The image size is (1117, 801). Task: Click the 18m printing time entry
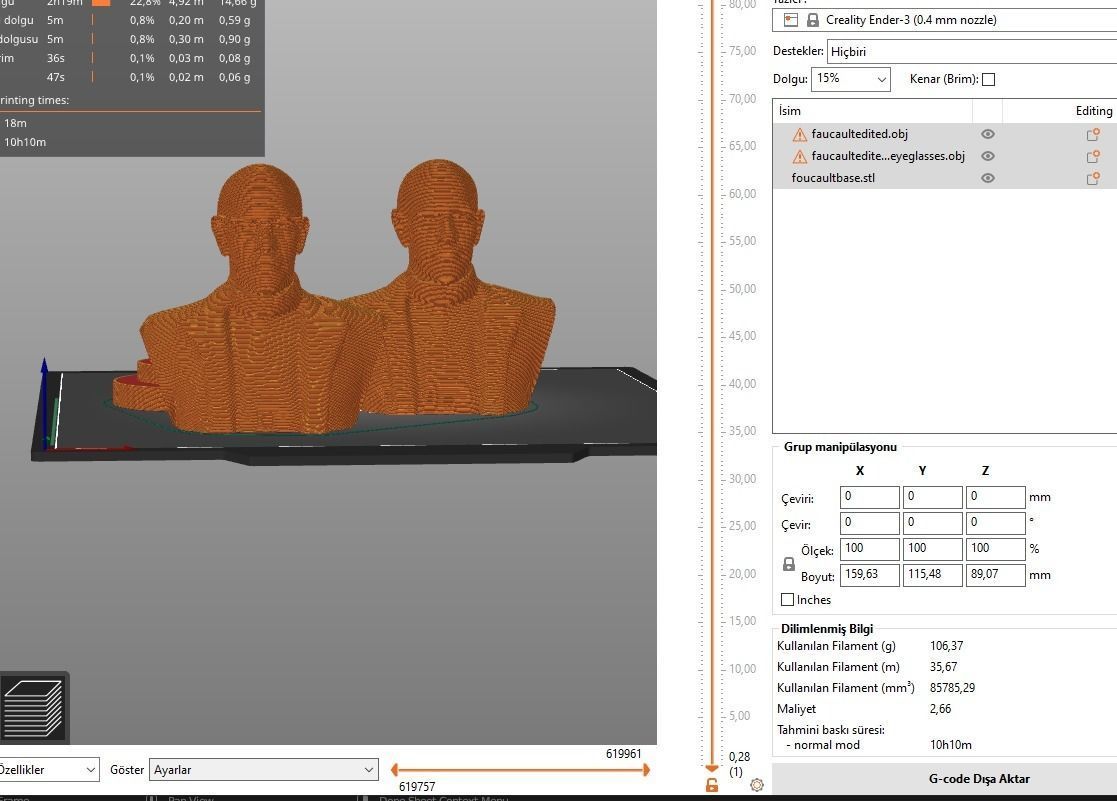[x=15, y=123]
